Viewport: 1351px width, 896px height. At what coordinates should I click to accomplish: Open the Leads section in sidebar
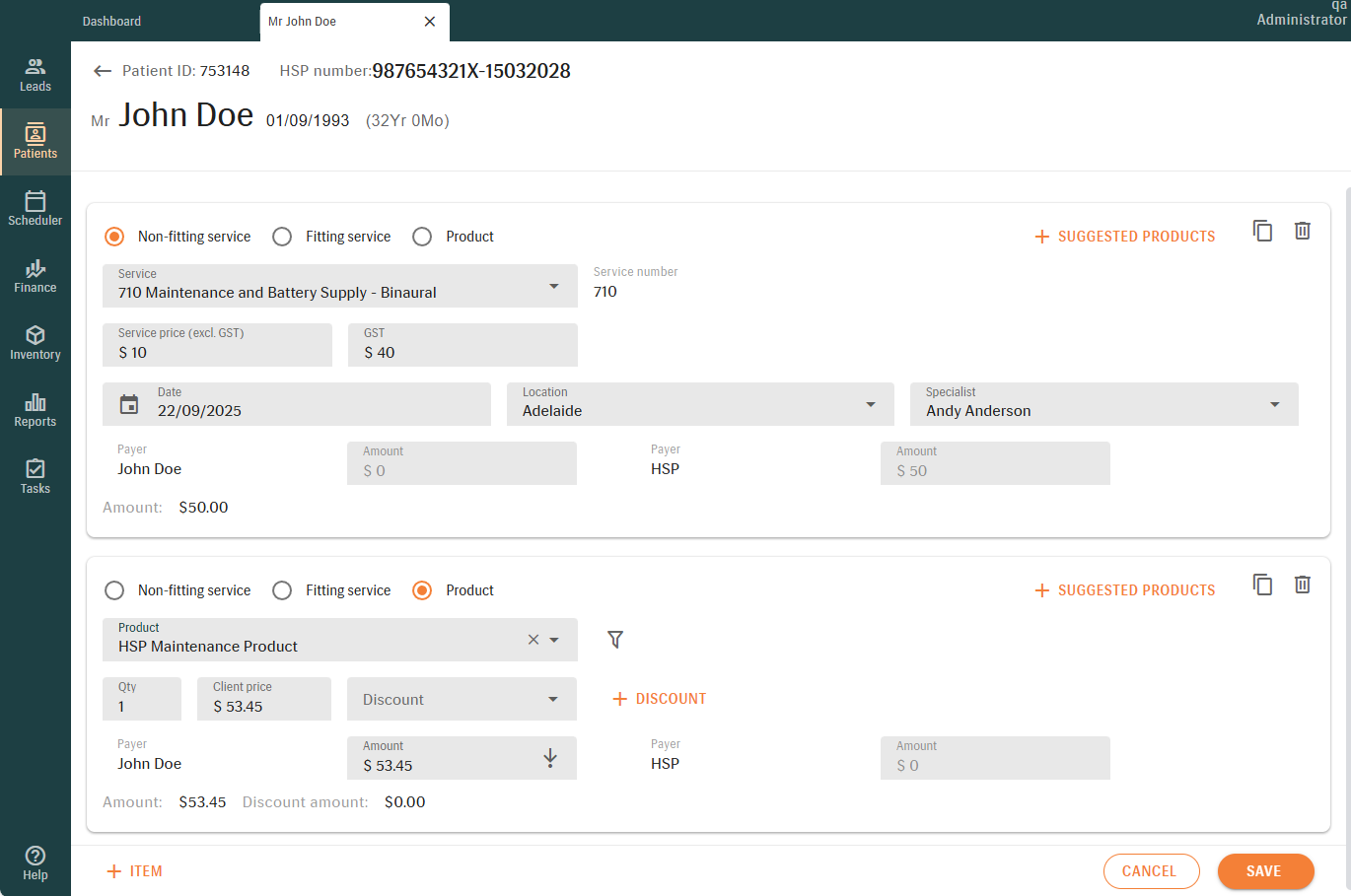[x=36, y=75]
